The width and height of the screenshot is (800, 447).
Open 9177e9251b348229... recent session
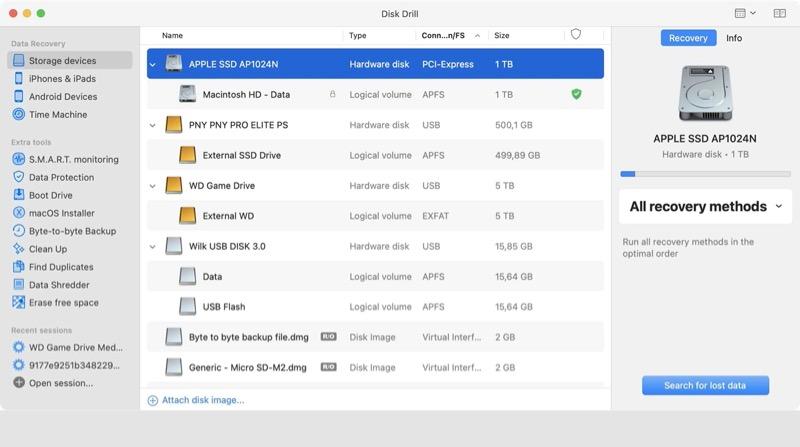point(74,365)
